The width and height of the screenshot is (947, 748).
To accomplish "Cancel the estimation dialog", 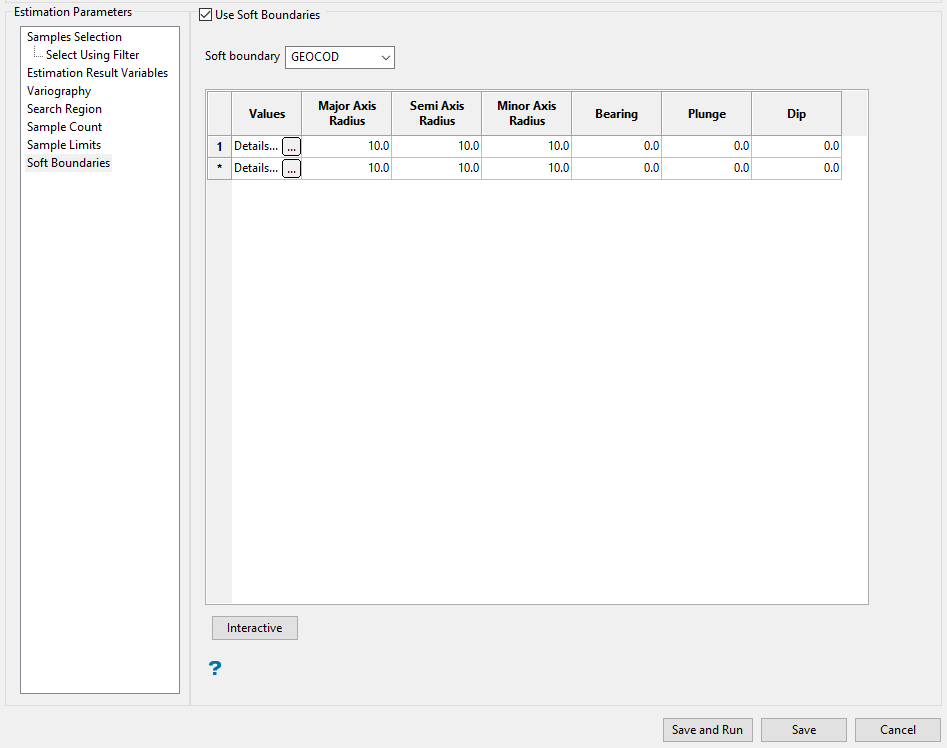I will (x=897, y=730).
